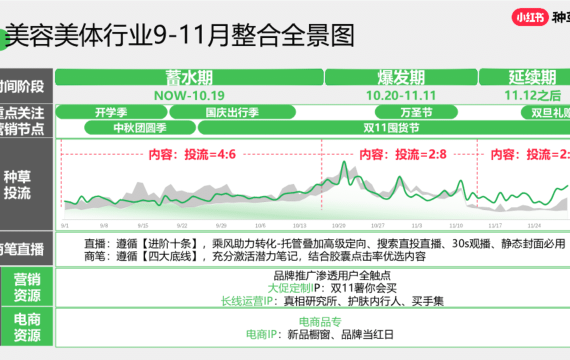The width and height of the screenshot is (570, 360).
Task: Click the 开学季 marketing node pill
Action: tap(111, 112)
